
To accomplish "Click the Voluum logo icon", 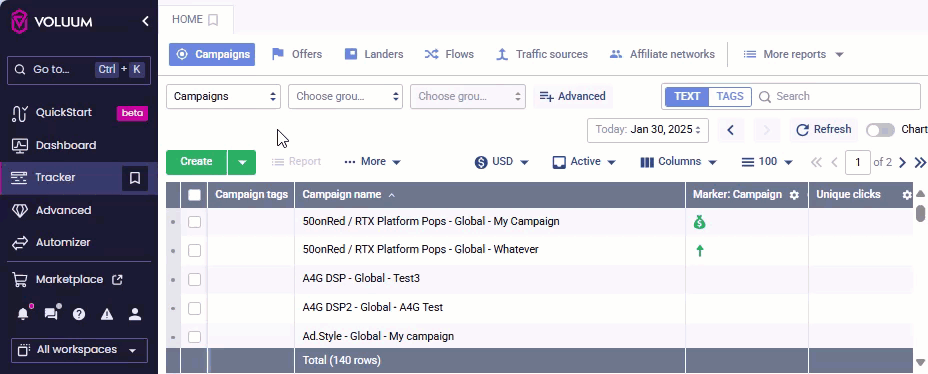I will [20, 22].
